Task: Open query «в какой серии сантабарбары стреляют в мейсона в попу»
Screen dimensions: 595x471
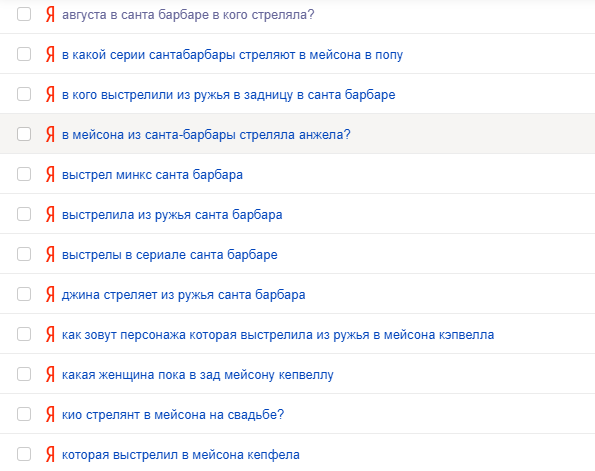Action: coord(232,55)
